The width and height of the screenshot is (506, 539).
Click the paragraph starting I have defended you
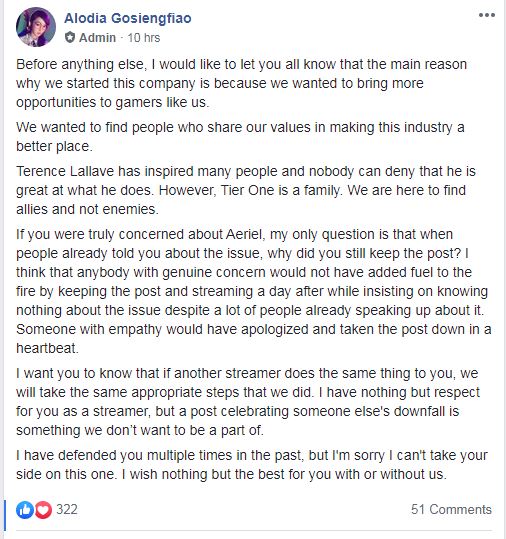click(x=252, y=465)
